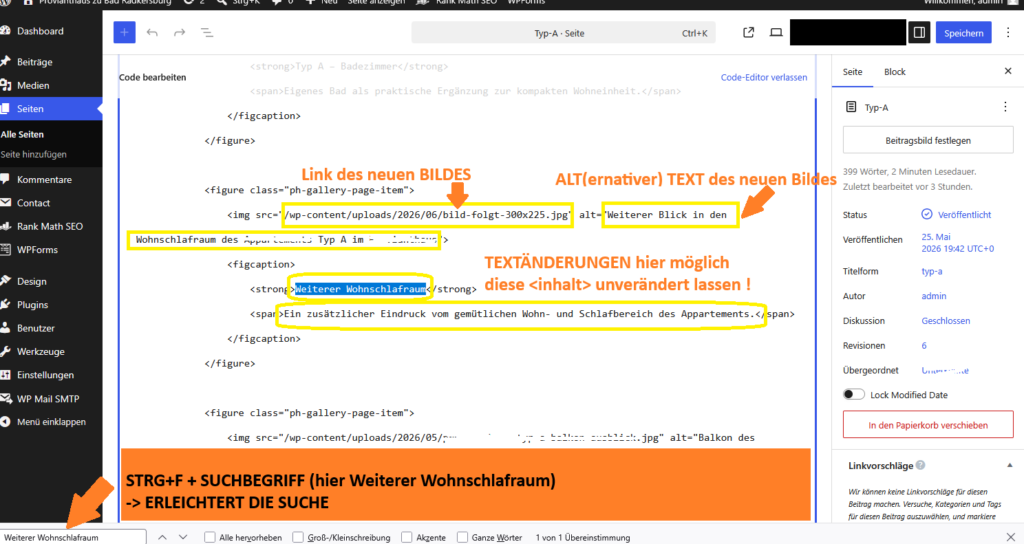The image size is (1024, 544).
Task: Click the Linkvorschläge help question icon
Action: pyautogui.click(x=920, y=465)
